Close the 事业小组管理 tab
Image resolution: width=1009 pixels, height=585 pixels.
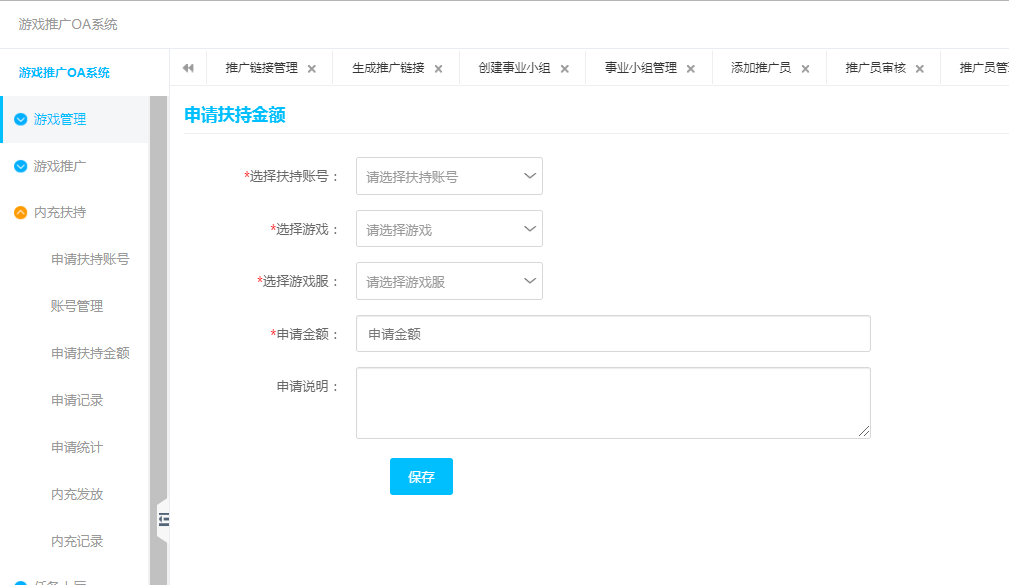click(x=690, y=69)
